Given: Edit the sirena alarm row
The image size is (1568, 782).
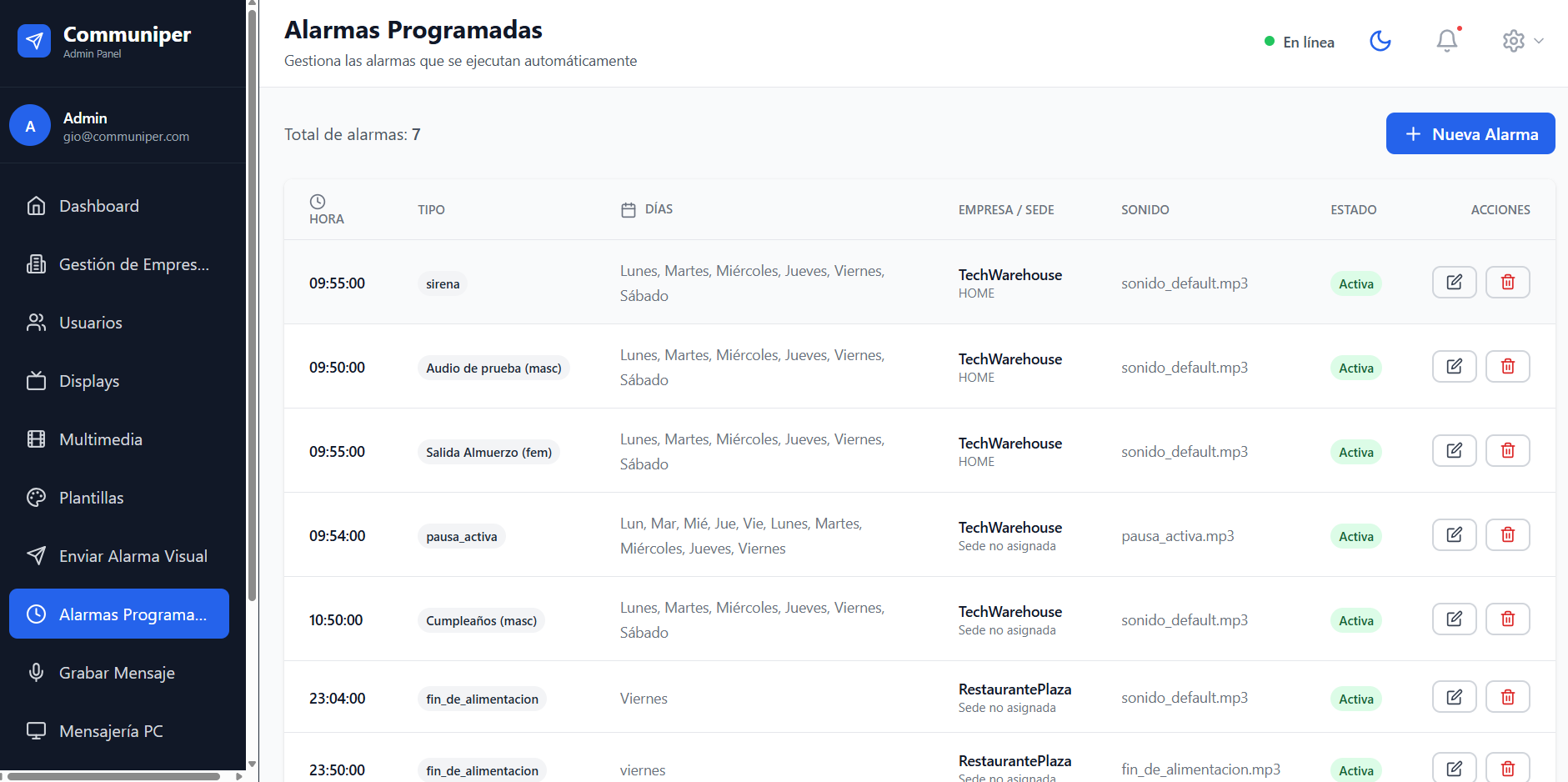Looking at the screenshot, I should point(1454,283).
